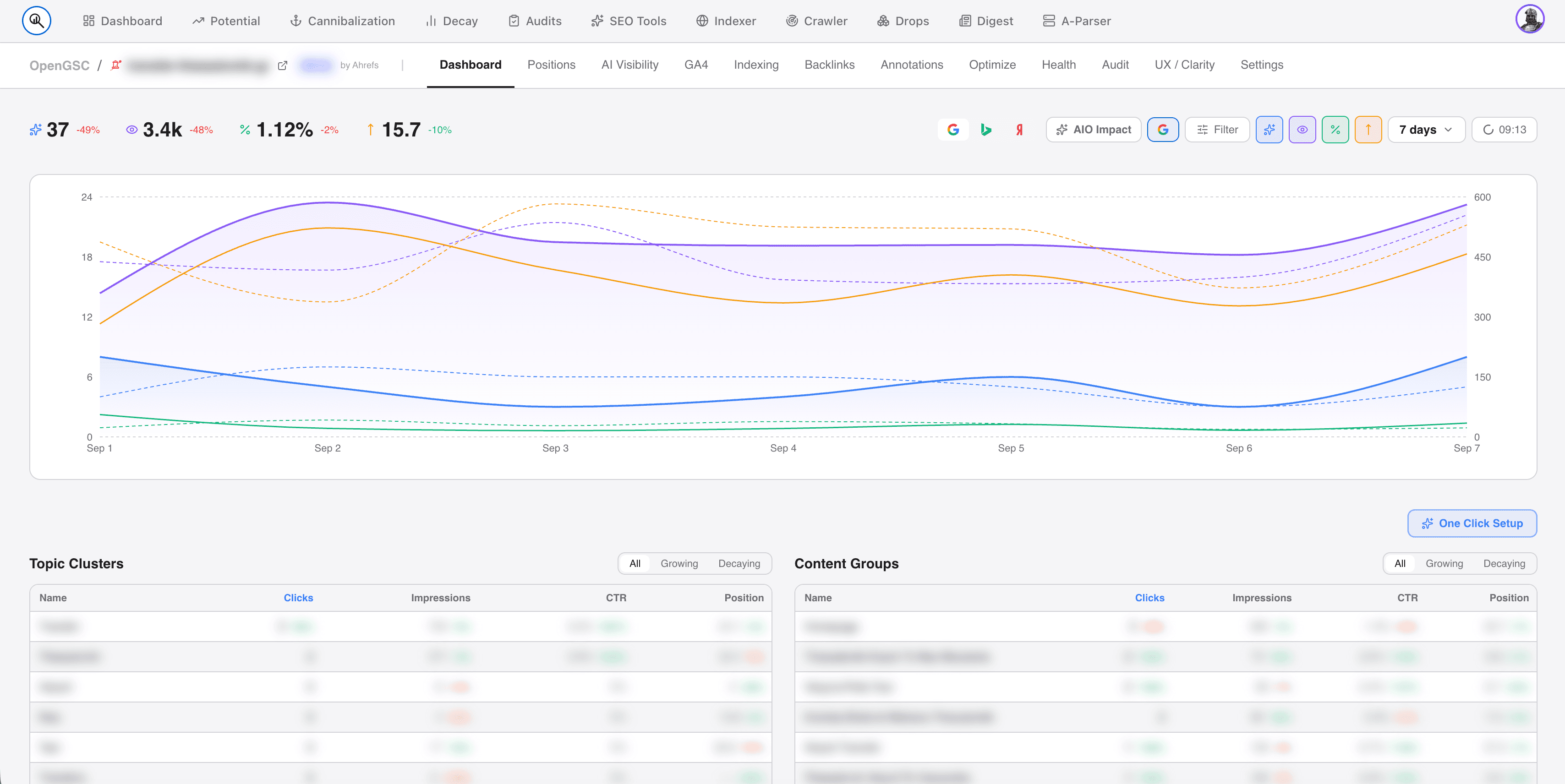Select Growing in Content Groups filter

(x=1444, y=563)
